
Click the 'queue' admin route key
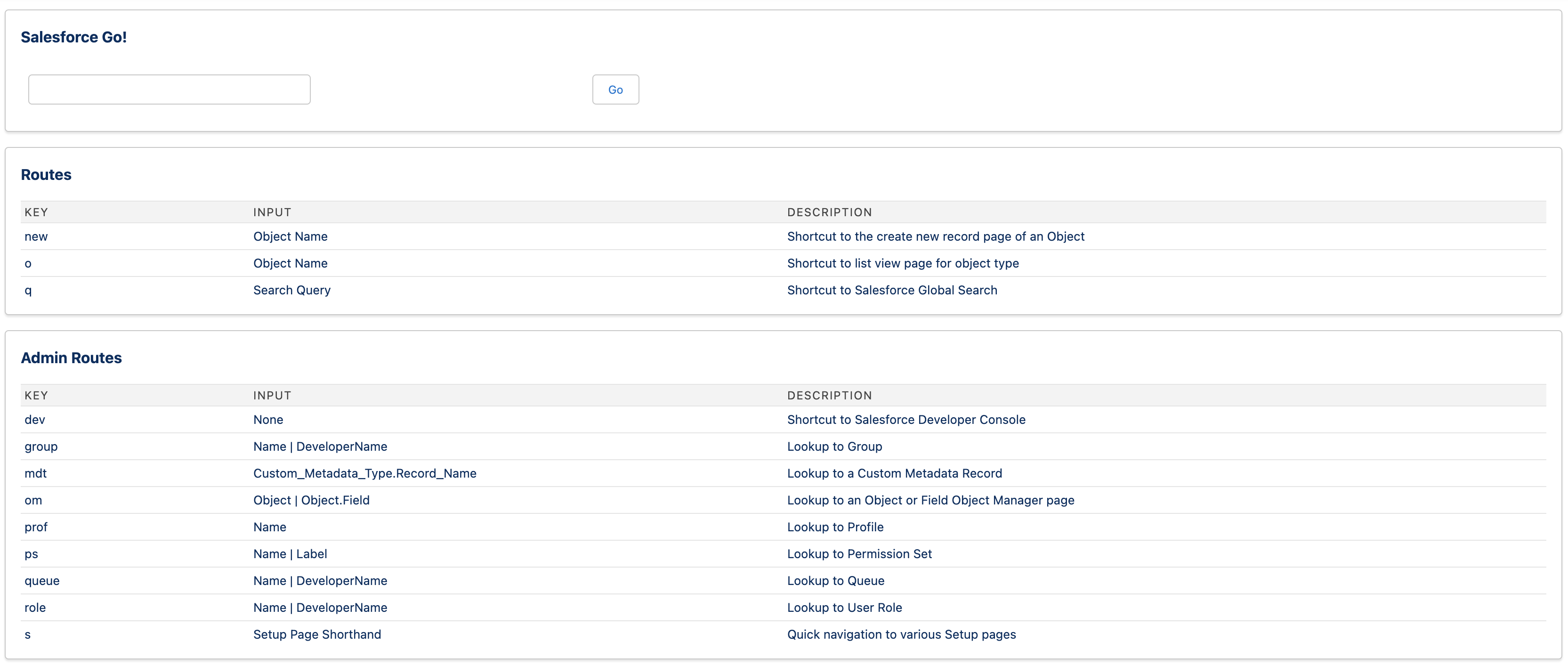click(42, 580)
